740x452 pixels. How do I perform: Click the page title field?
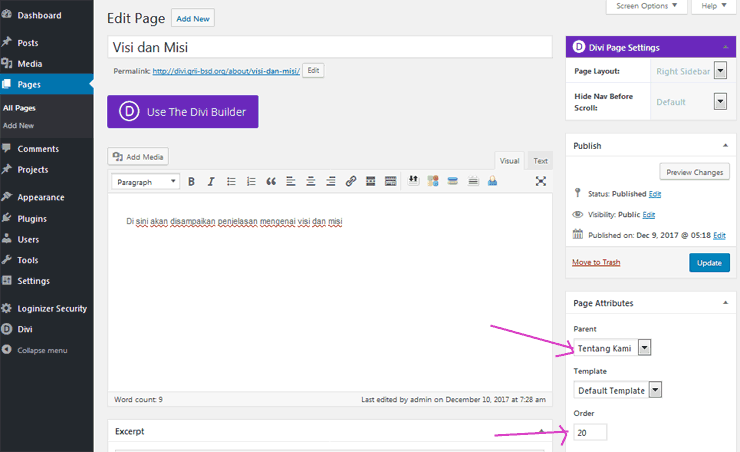(x=330, y=47)
